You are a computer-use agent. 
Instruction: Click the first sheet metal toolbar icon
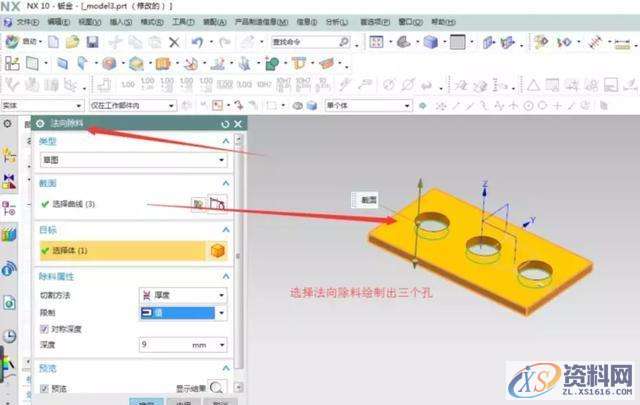pos(12,64)
